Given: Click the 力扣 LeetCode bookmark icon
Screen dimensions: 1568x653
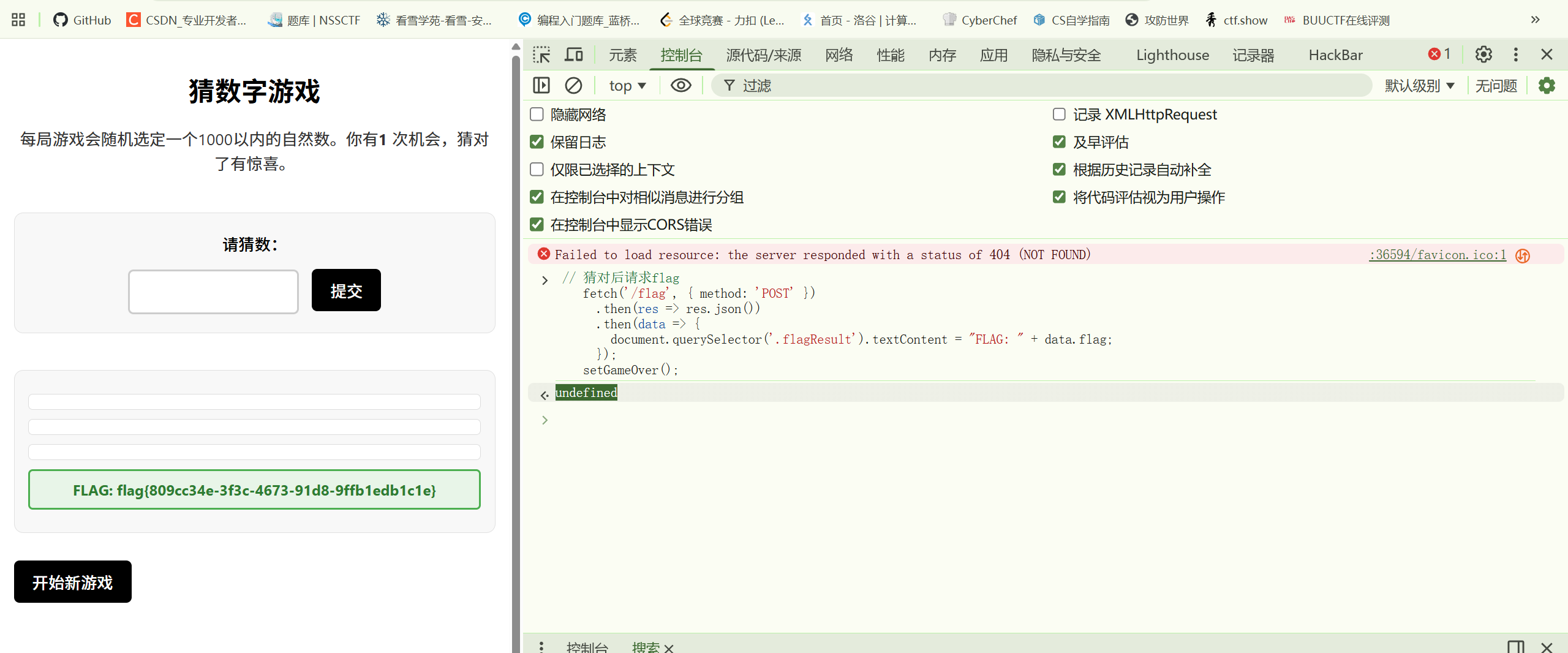Looking at the screenshot, I should 666,20.
